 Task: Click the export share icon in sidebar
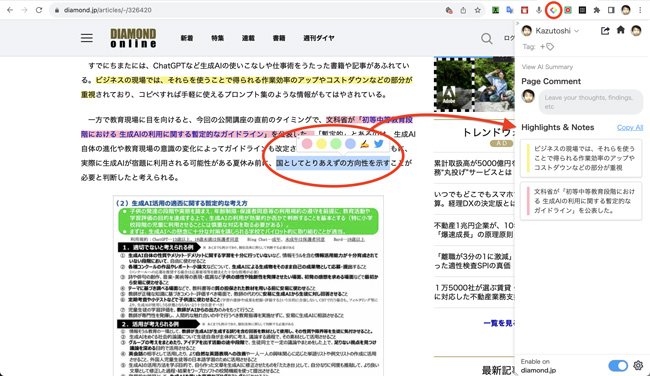coord(605,30)
